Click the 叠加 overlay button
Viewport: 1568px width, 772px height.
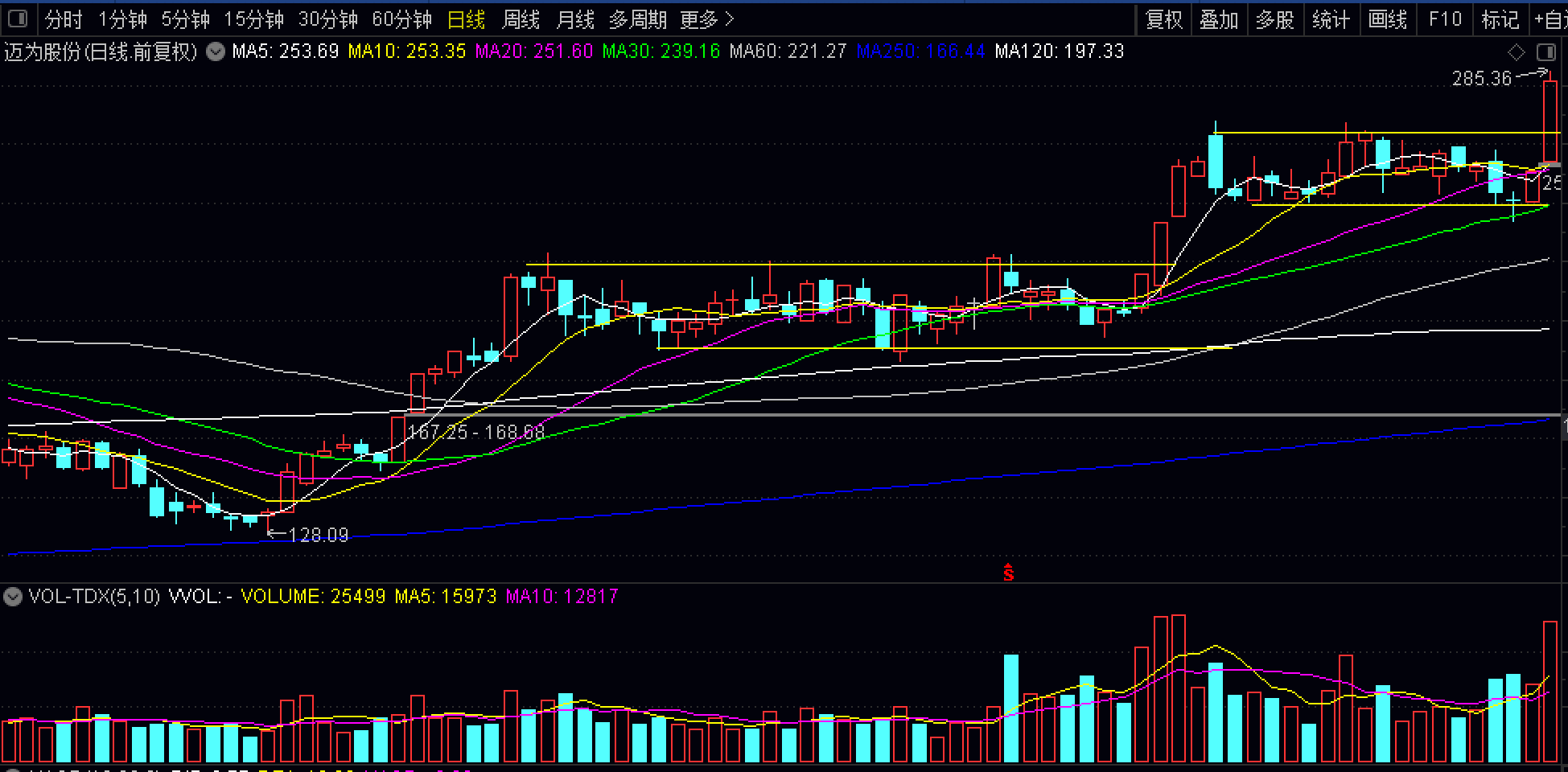[1219, 19]
